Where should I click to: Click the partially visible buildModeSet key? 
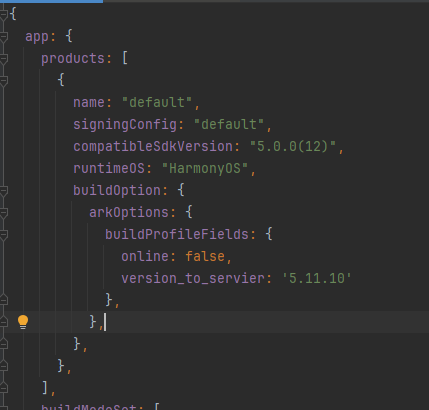tap(89, 407)
